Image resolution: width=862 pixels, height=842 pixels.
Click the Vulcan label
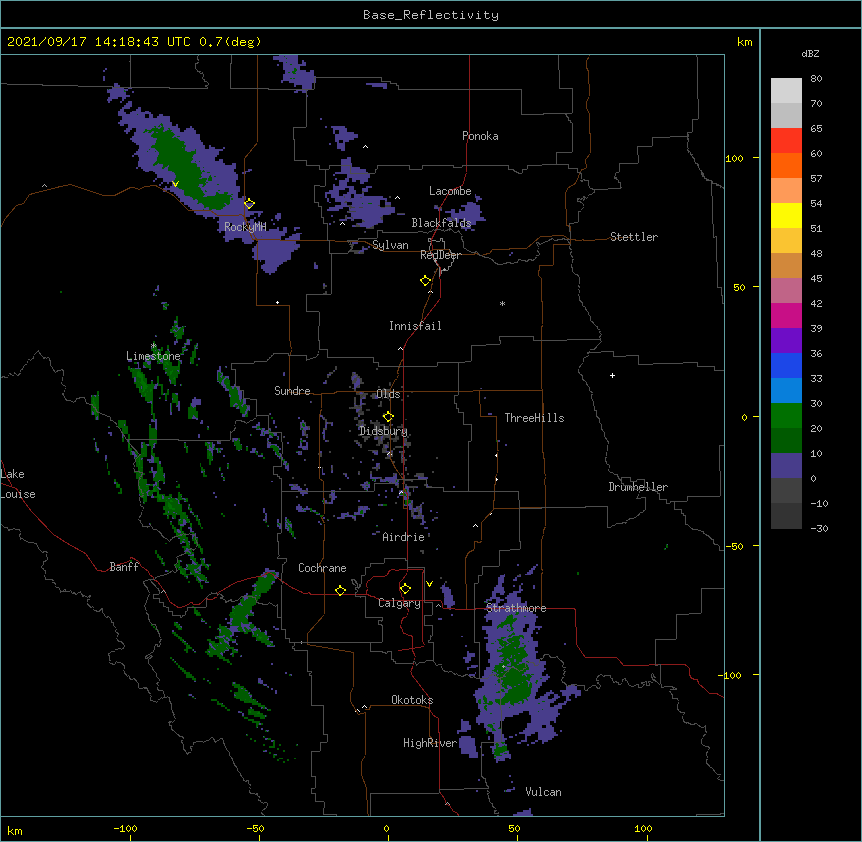coord(543,792)
